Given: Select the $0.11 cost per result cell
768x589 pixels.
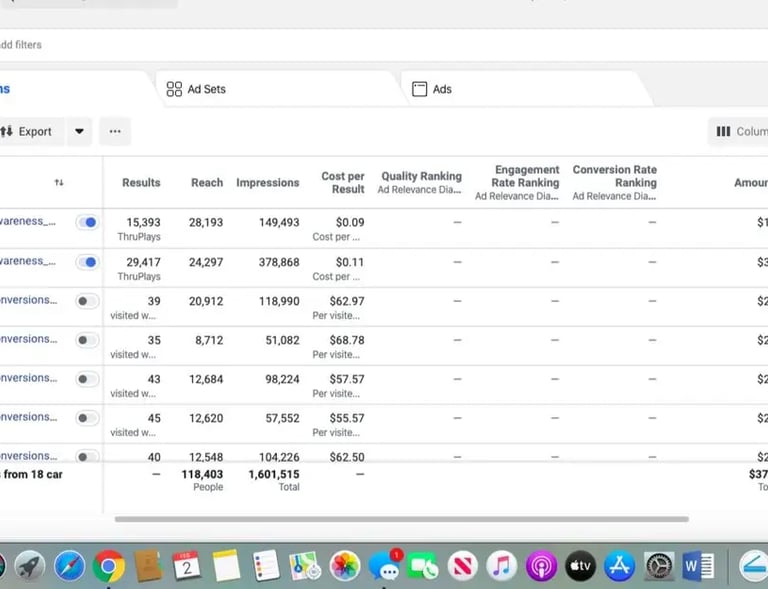Looking at the screenshot, I should 350,262.
